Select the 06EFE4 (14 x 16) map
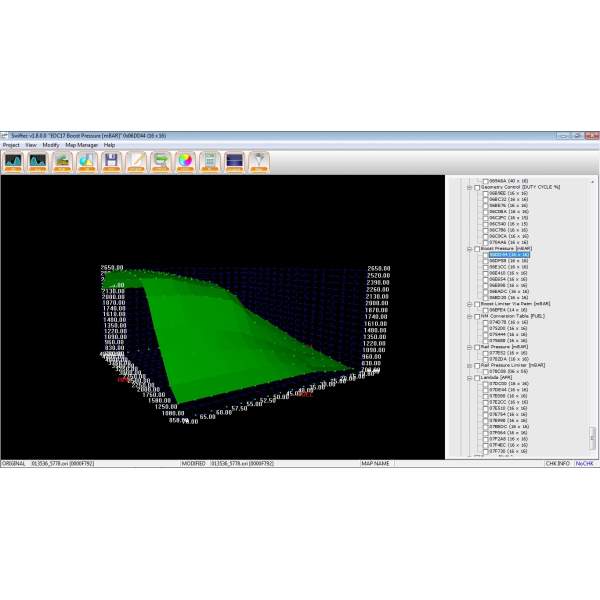Viewport: 600px width, 600px height. coord(509,310)
